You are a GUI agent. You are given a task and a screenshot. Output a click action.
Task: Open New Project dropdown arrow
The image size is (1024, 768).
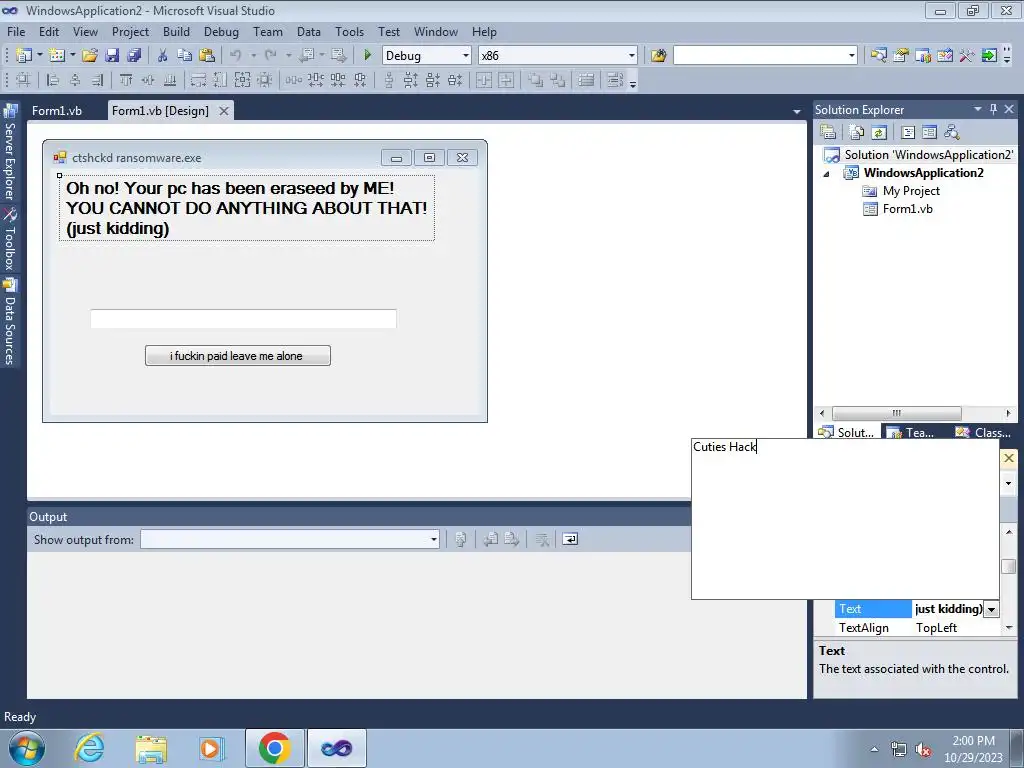coord(39,56)
